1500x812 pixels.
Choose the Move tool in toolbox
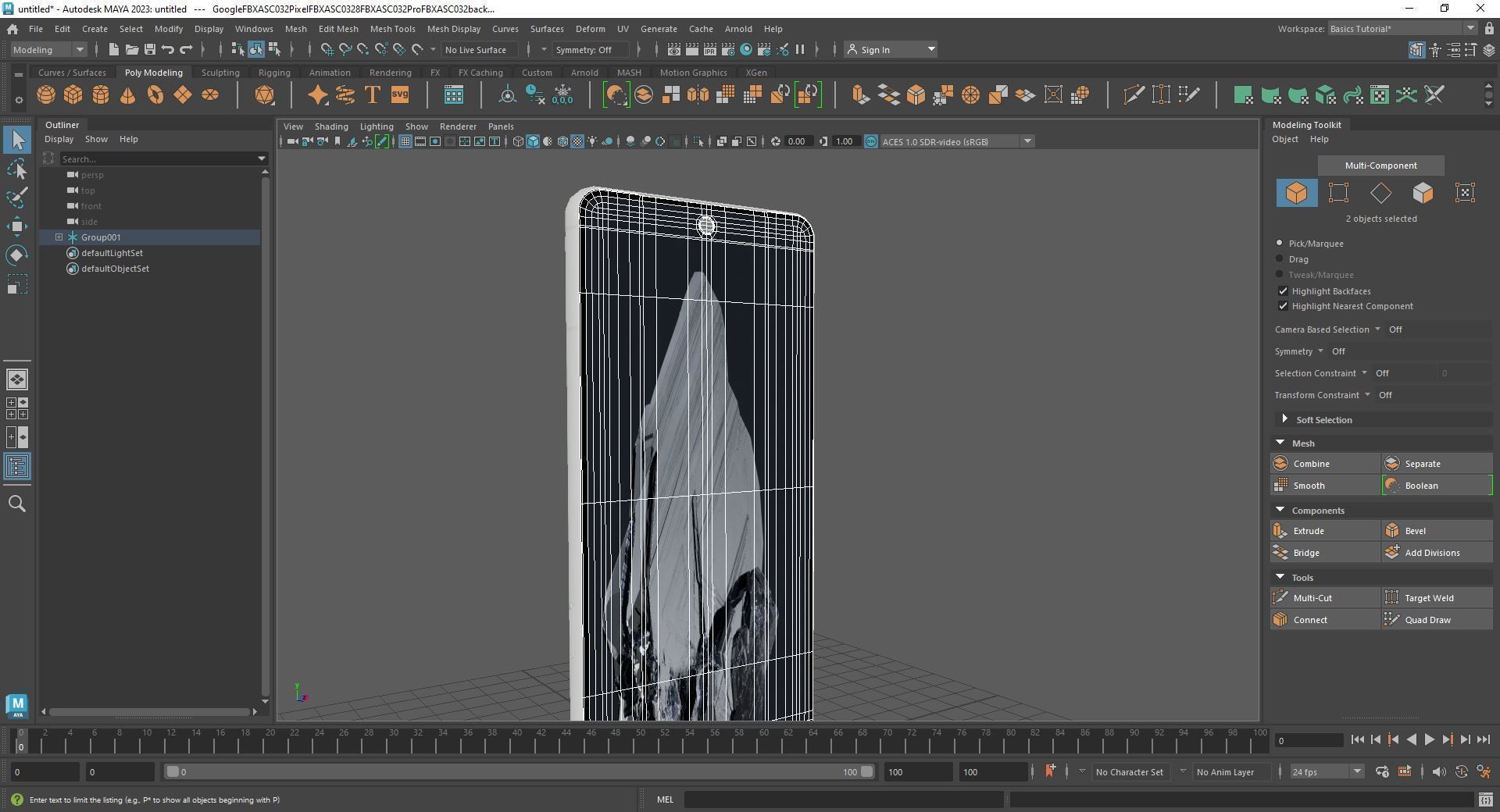coord(17,226)
